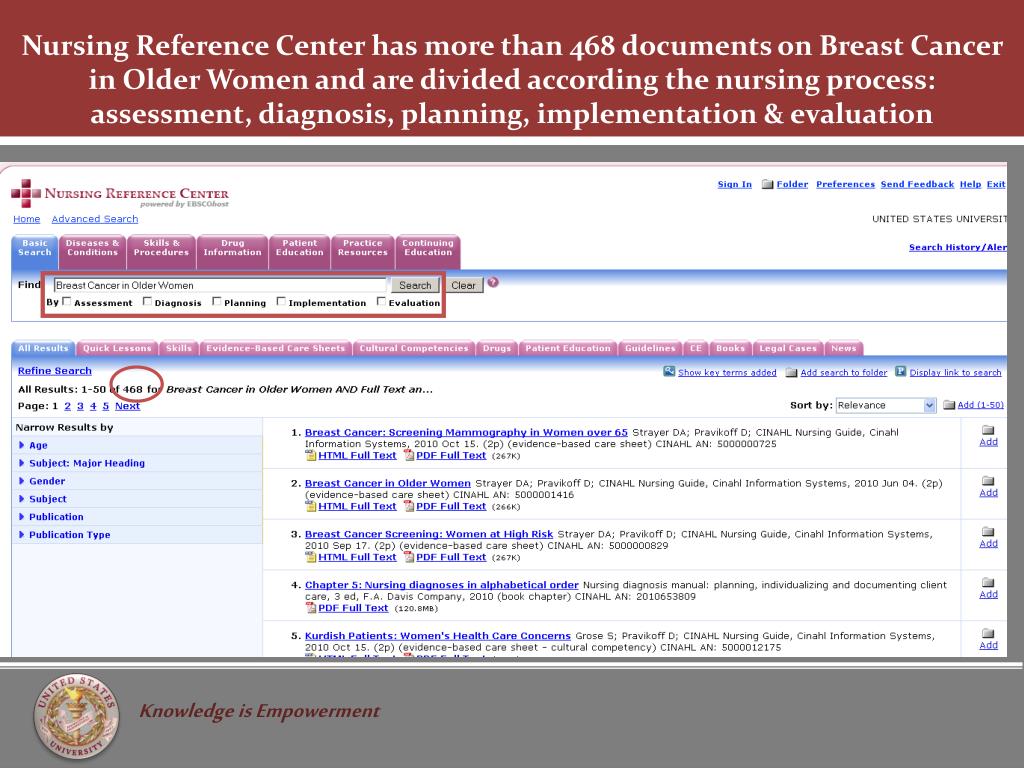Click HTML icon for Breast Cancer in Older Women

tap(311, 506)
